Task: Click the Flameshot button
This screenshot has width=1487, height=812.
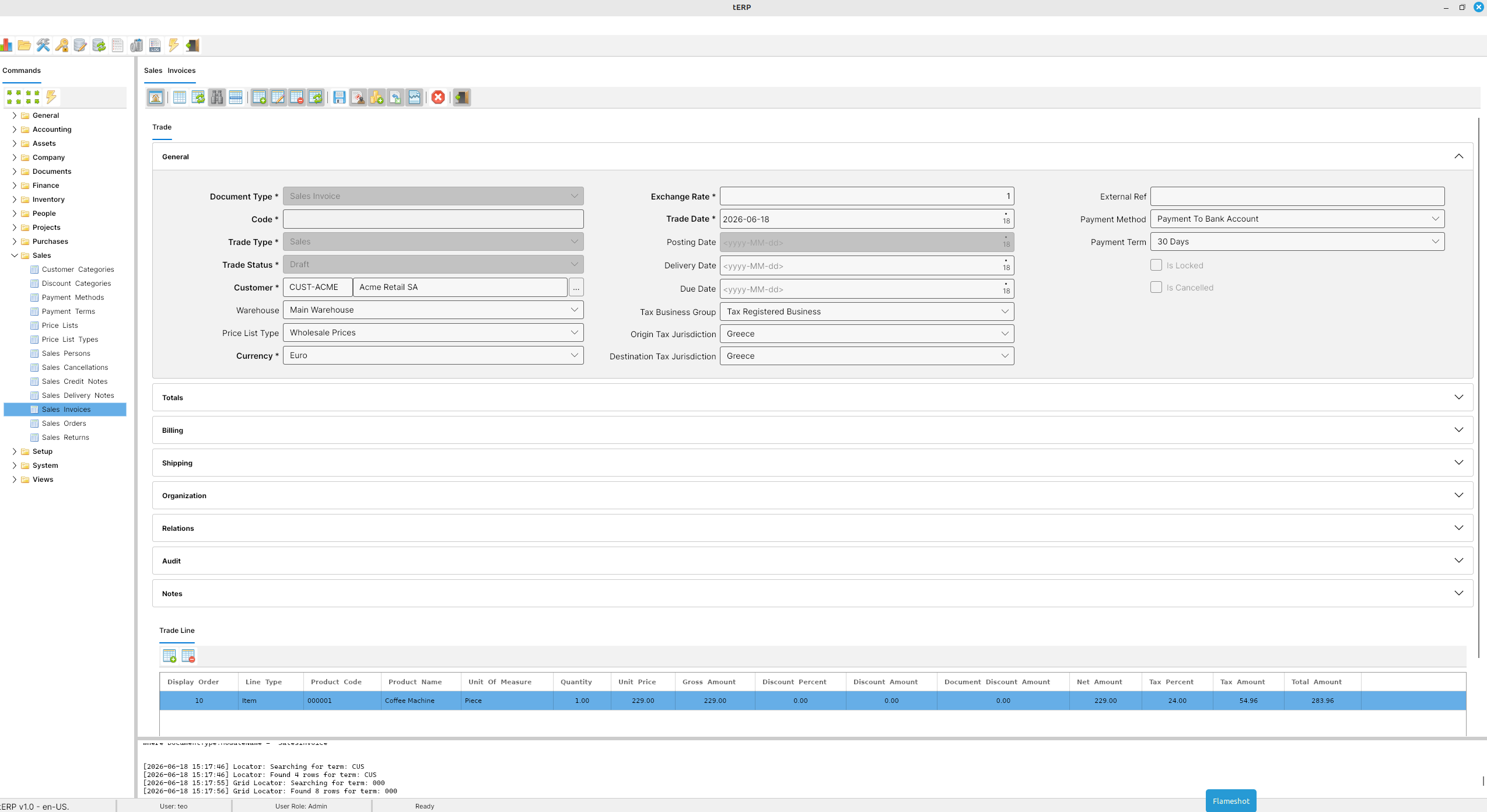Action: coord(1231,801)
